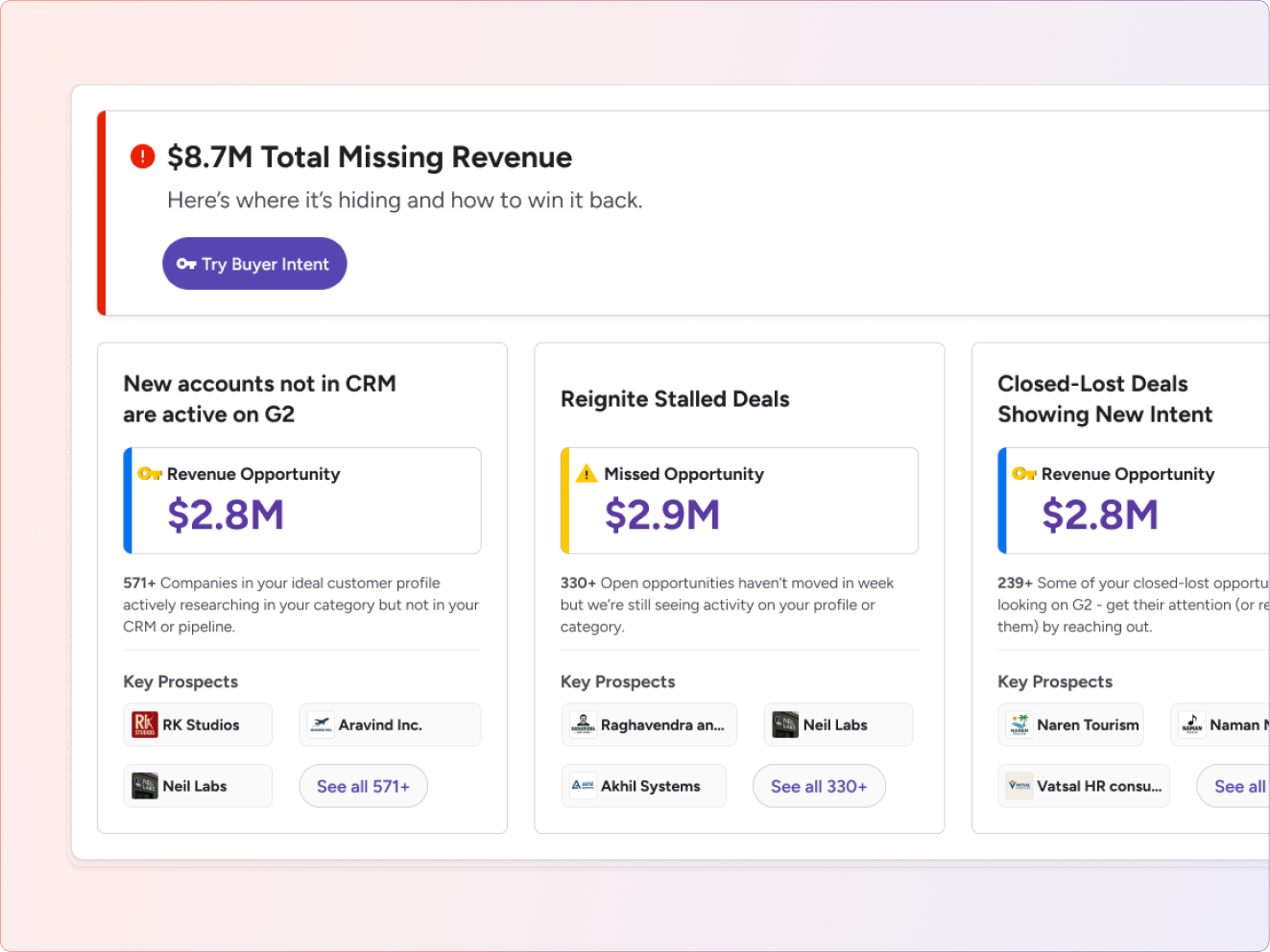This screenshot has width=1270, height=952.
Task: Click the $2.8M value in New accounts card
Action: (x=226, y=515)
